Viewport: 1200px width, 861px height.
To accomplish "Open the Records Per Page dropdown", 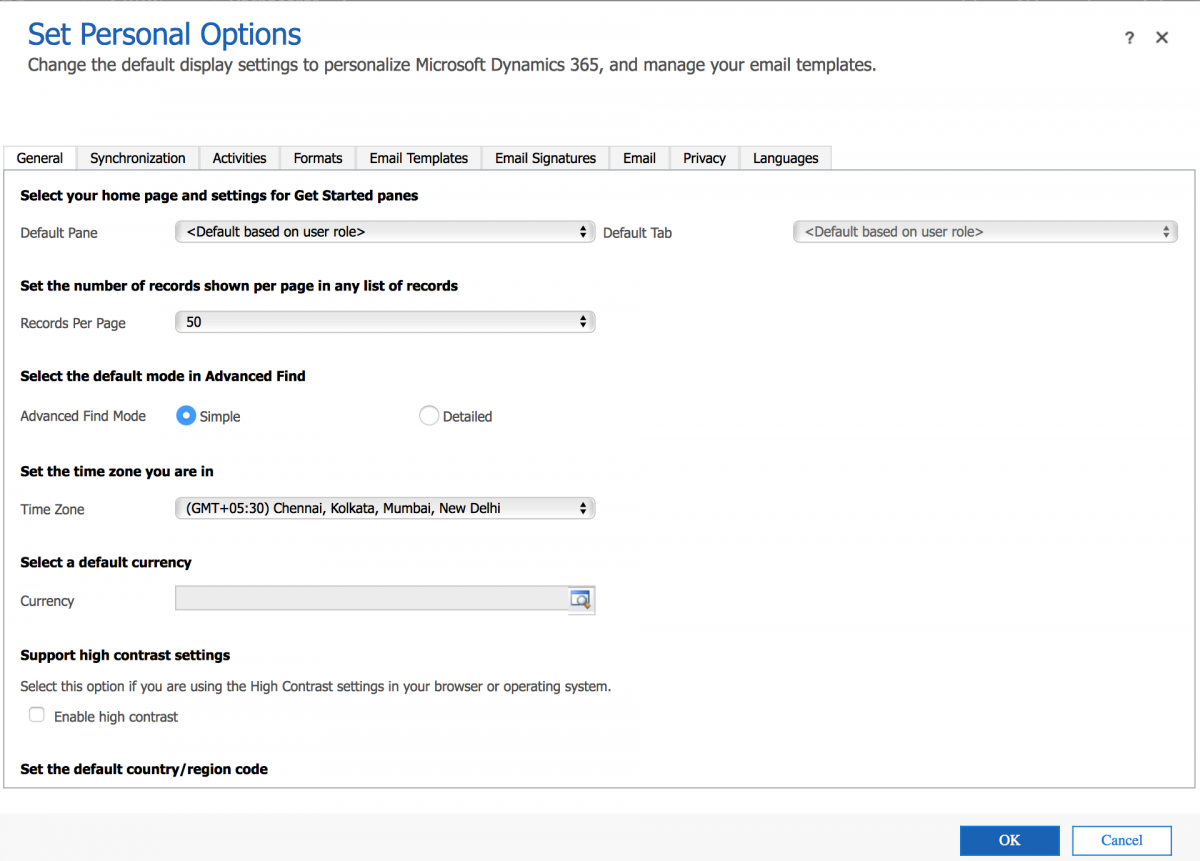I will [x=385, y=321].
